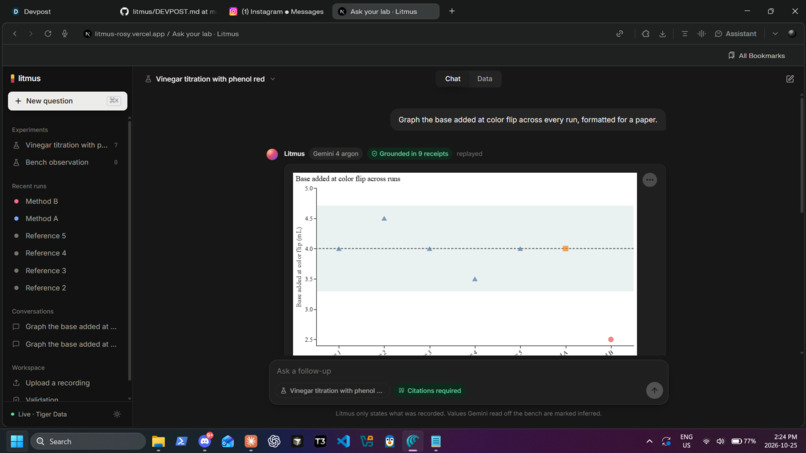
Task: Switch to the Data tab
Action: pos(484,79)
